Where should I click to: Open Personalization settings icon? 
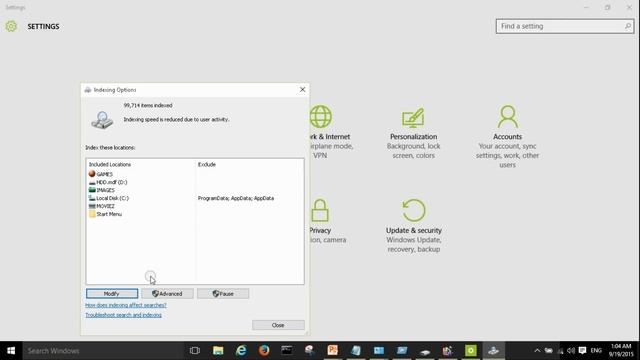point(413,118)
